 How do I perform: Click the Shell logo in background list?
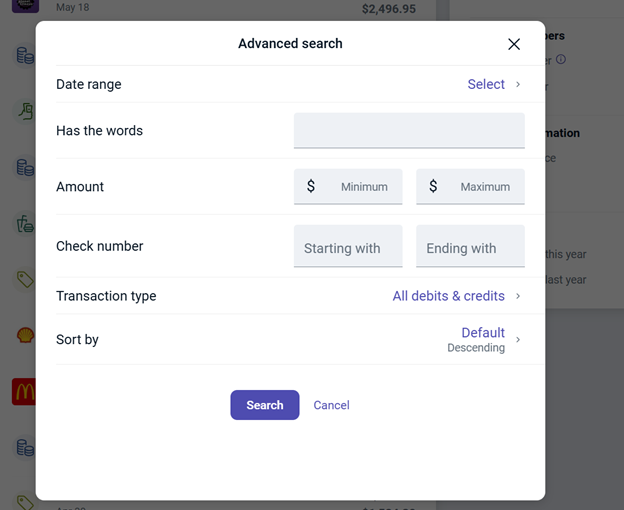point(25,335)
